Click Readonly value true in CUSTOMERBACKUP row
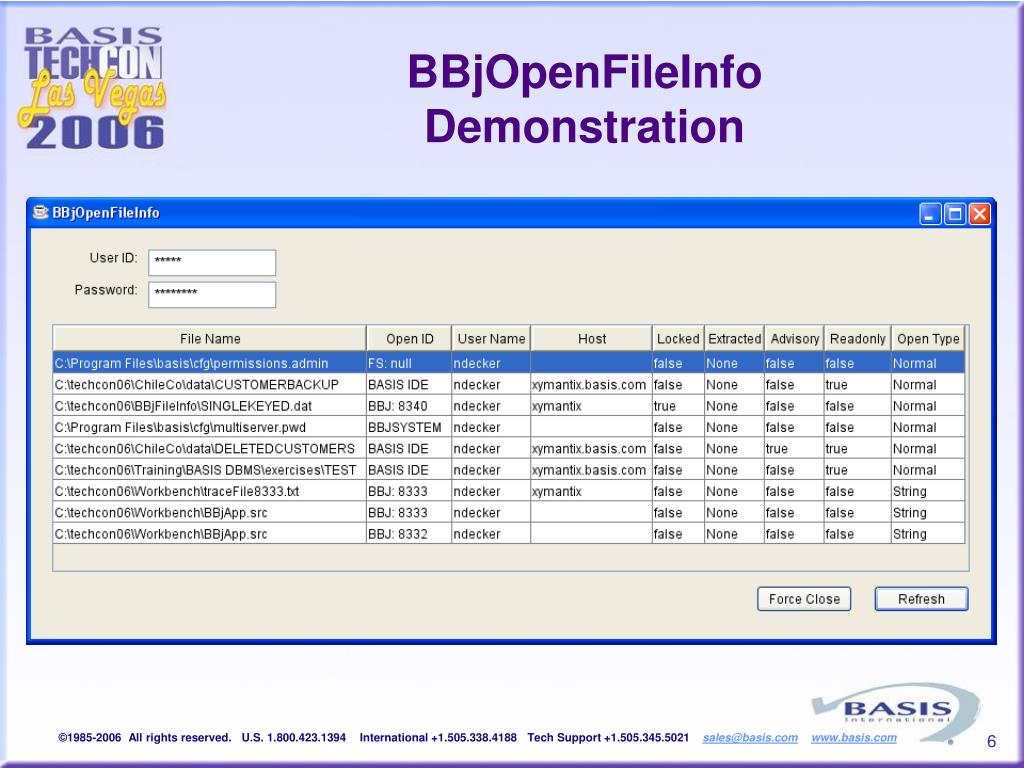1024x768 pixels. [857, 385]
